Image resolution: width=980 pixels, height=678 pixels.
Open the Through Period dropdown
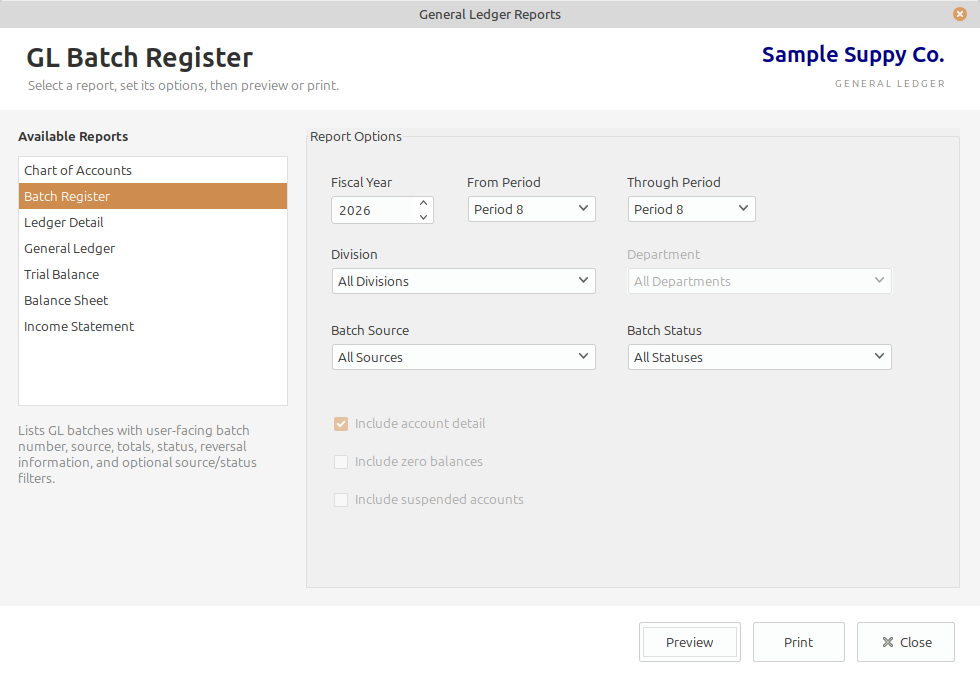pyautogui.click(x=691, y=209)
